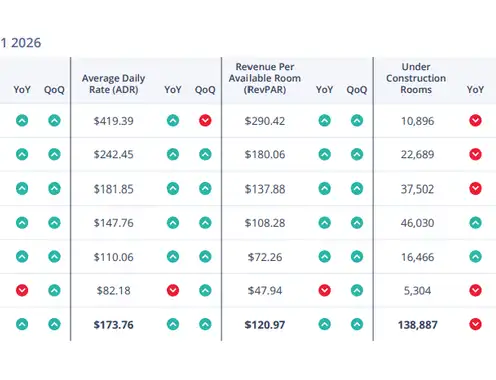The width and height of the screenshot is (496, 380).
Task: Click red YoY down arrow beside 5,304 rooms
Action: tap(475, 290)
